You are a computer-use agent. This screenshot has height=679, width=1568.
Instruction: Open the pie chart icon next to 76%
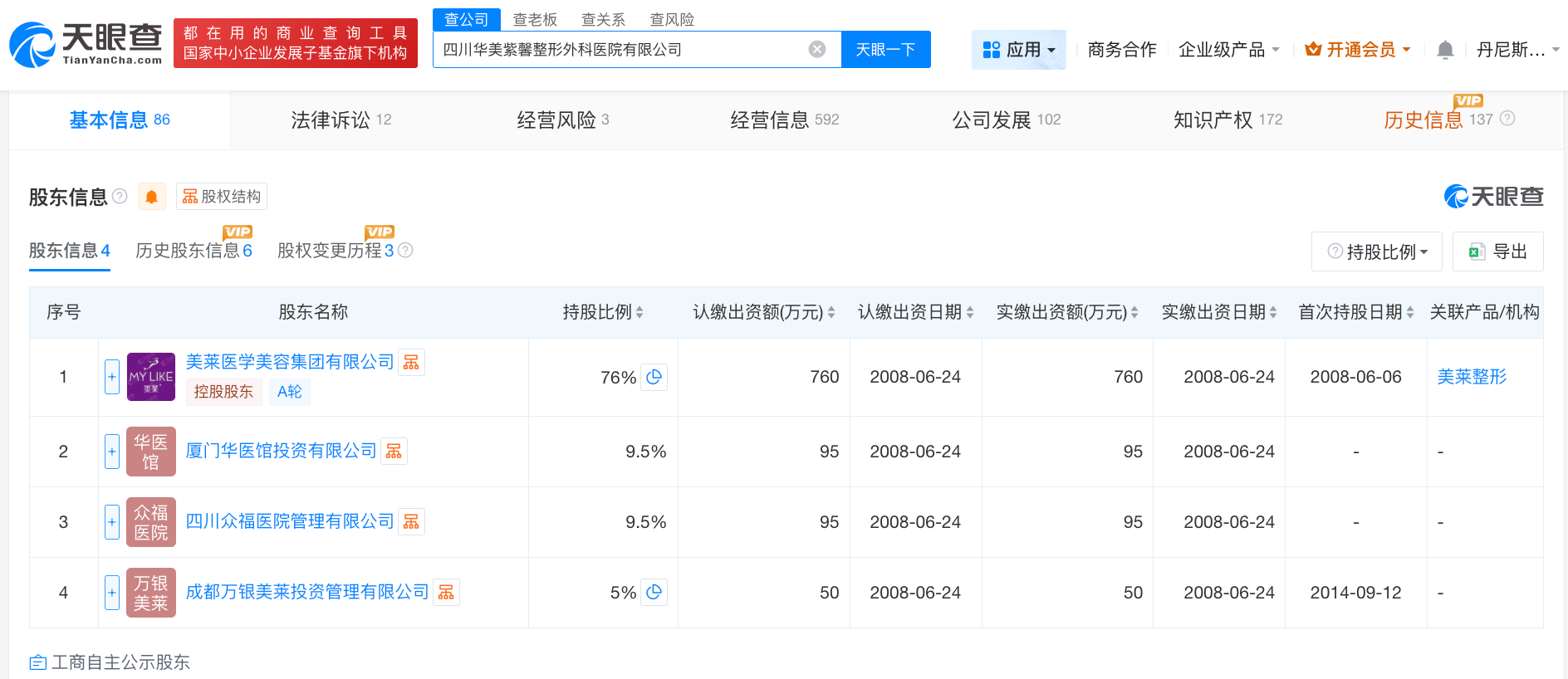(654, 377)
